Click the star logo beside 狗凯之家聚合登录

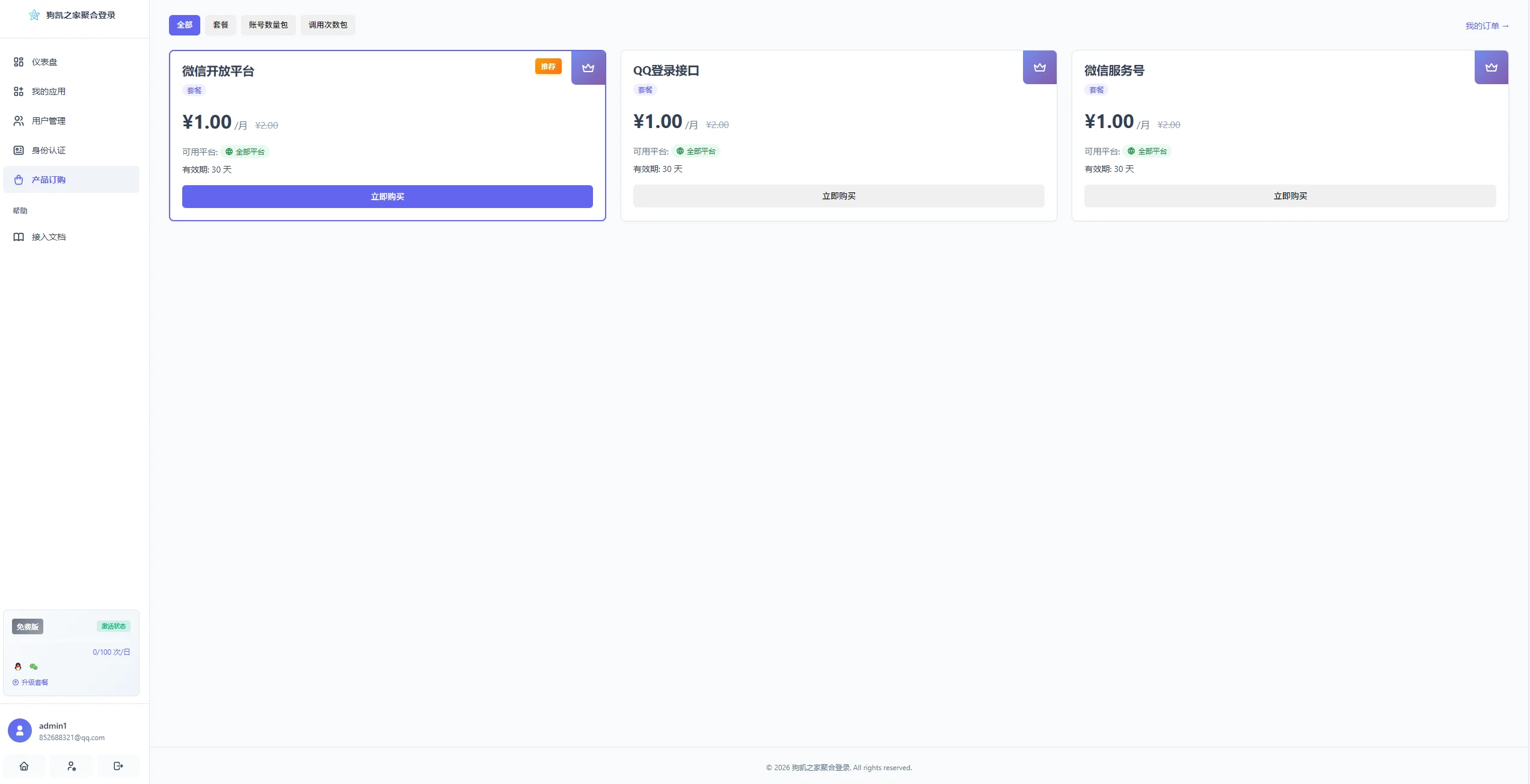[34, 15]
